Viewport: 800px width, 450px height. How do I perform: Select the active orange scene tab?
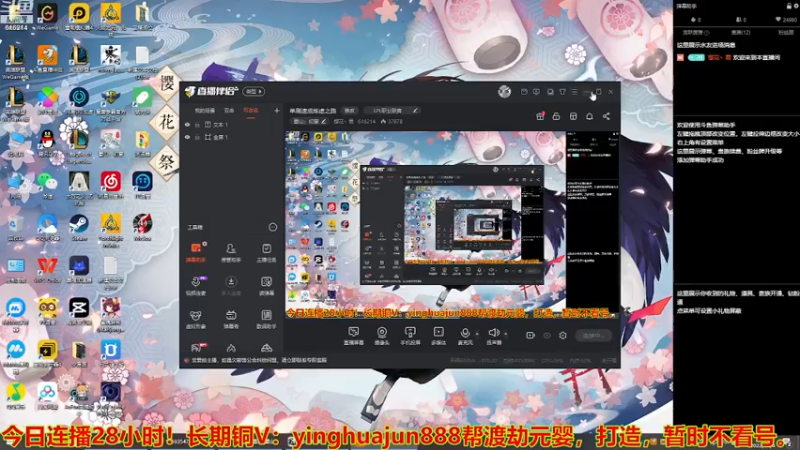point(251,110)
